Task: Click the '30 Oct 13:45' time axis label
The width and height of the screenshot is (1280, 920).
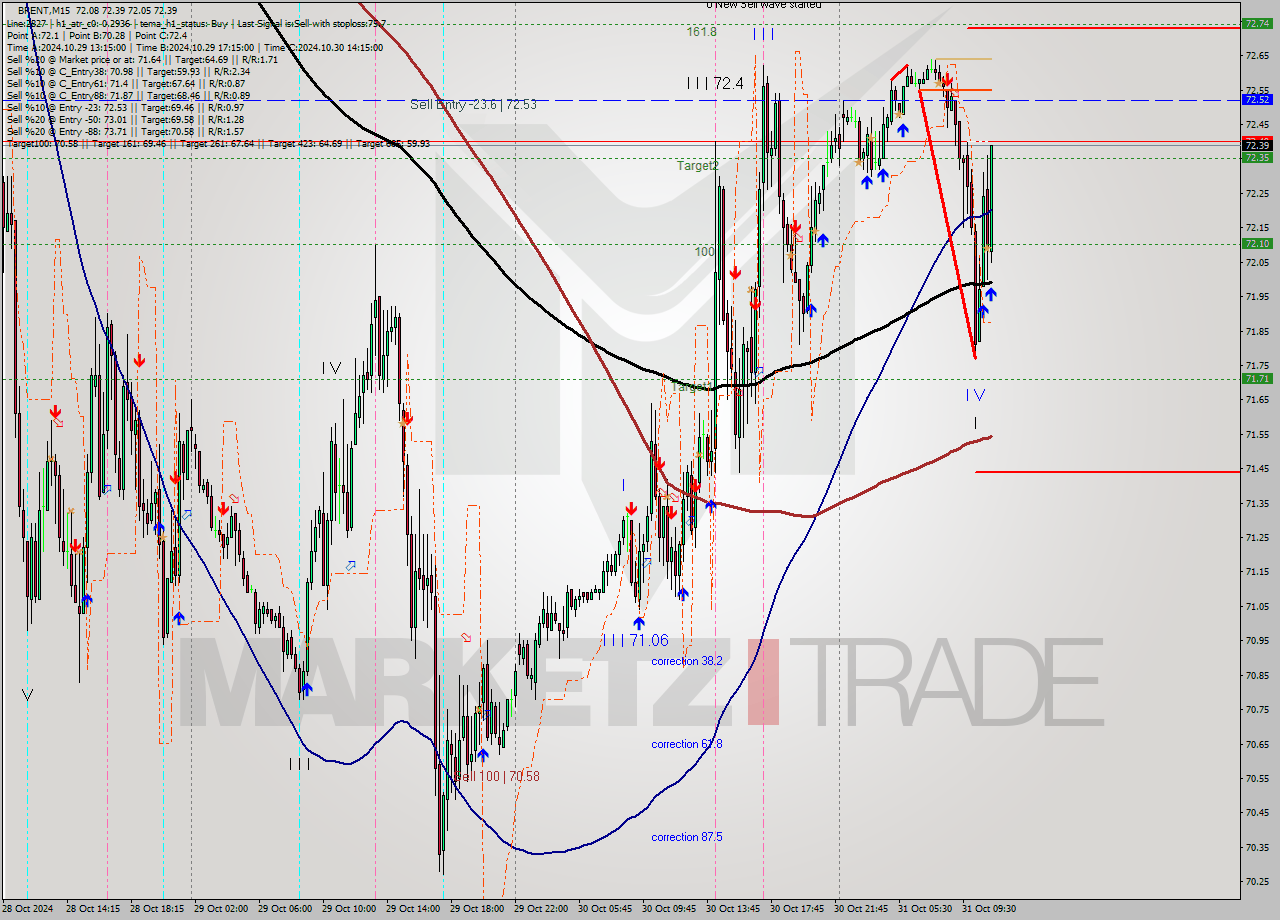Action: [x=733, y=909]
